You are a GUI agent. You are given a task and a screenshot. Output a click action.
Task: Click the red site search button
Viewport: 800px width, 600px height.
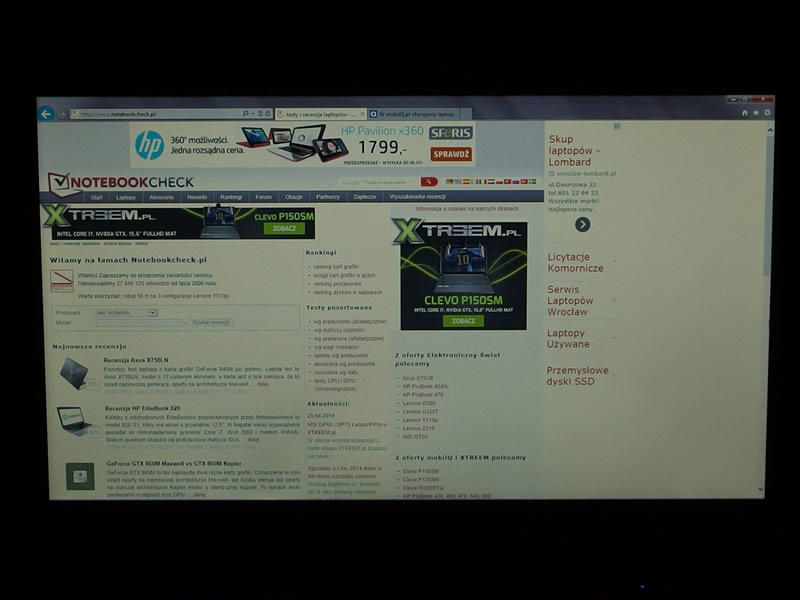(429, 182)
